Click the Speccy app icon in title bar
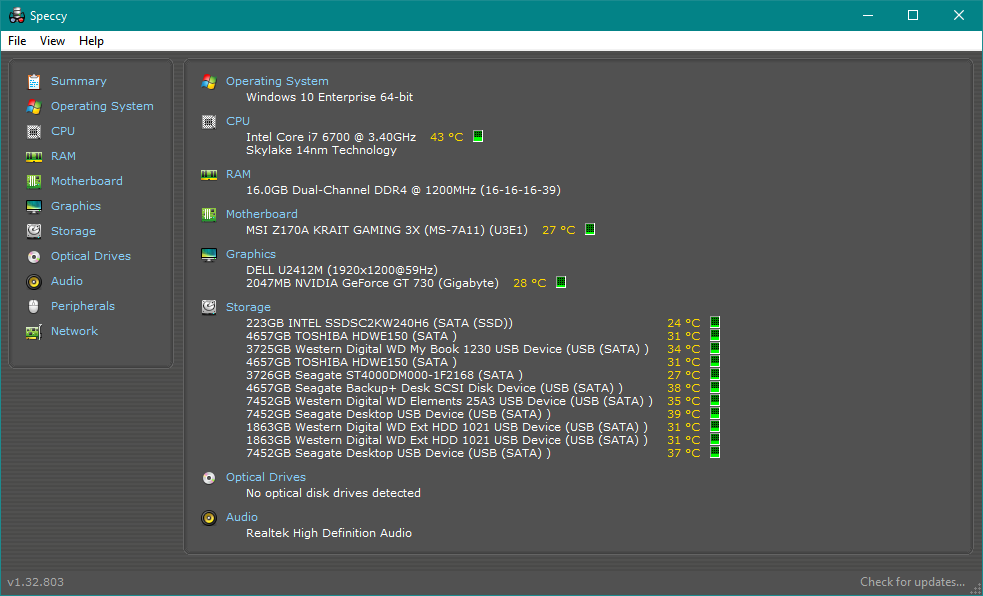The height and width of the screenshot is (596, 983). coord(16,16)
